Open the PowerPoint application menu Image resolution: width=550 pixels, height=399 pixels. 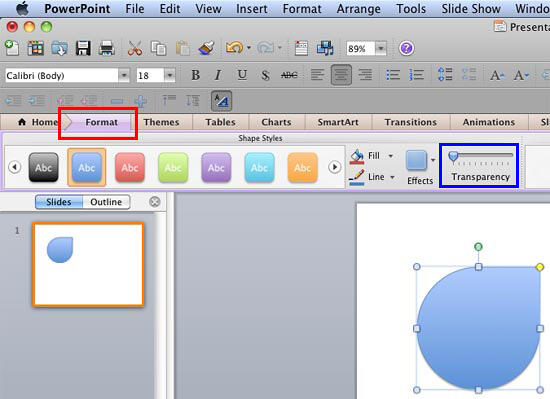tap(77, 8)
